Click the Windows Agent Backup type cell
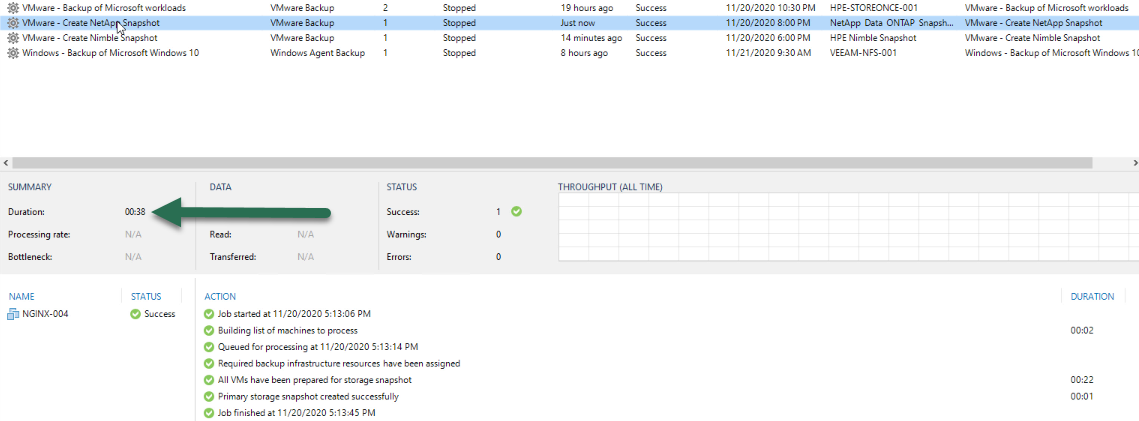This screenshot has height=421, width=1139. [x=317, y=53]
